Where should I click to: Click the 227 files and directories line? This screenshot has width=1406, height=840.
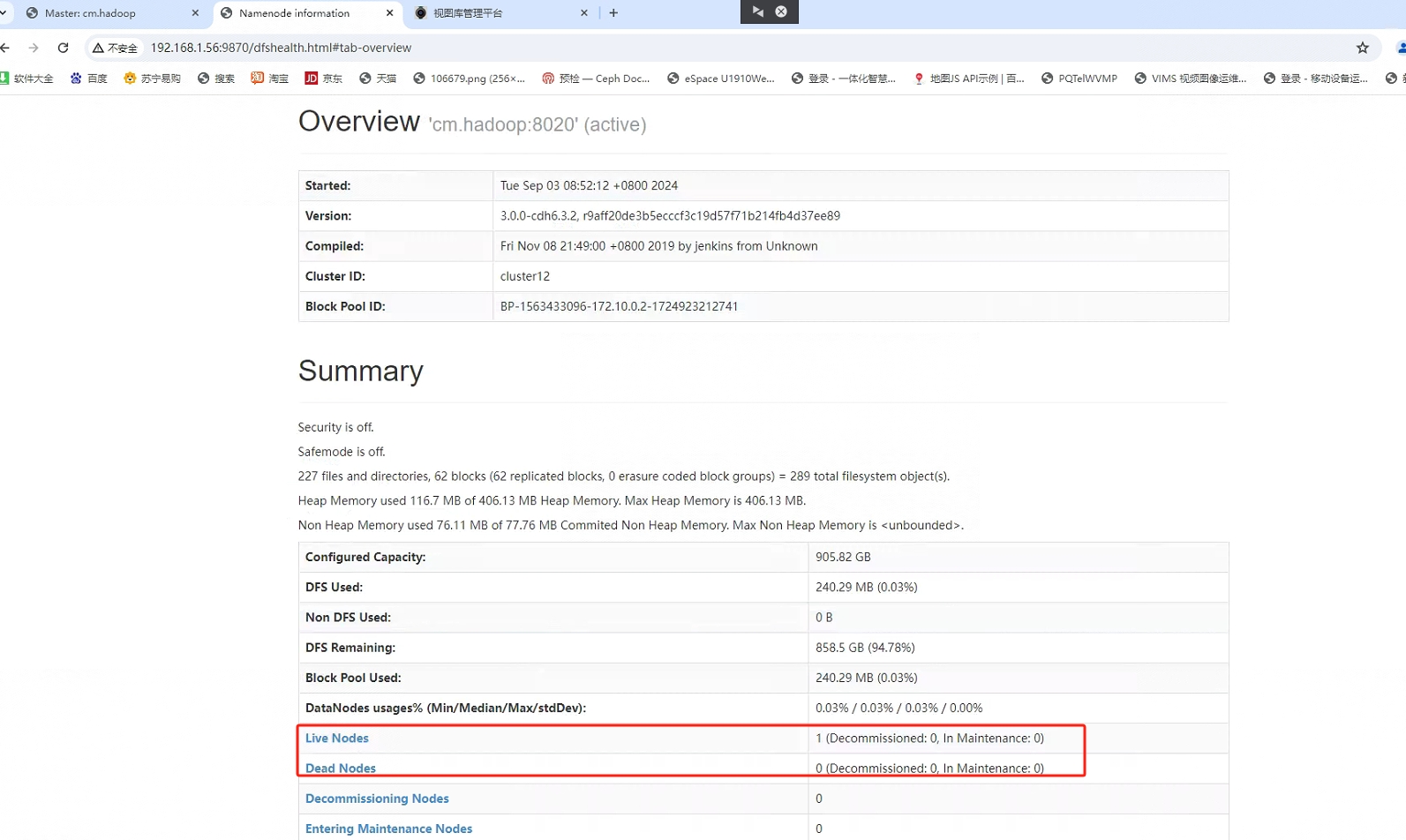624,476
